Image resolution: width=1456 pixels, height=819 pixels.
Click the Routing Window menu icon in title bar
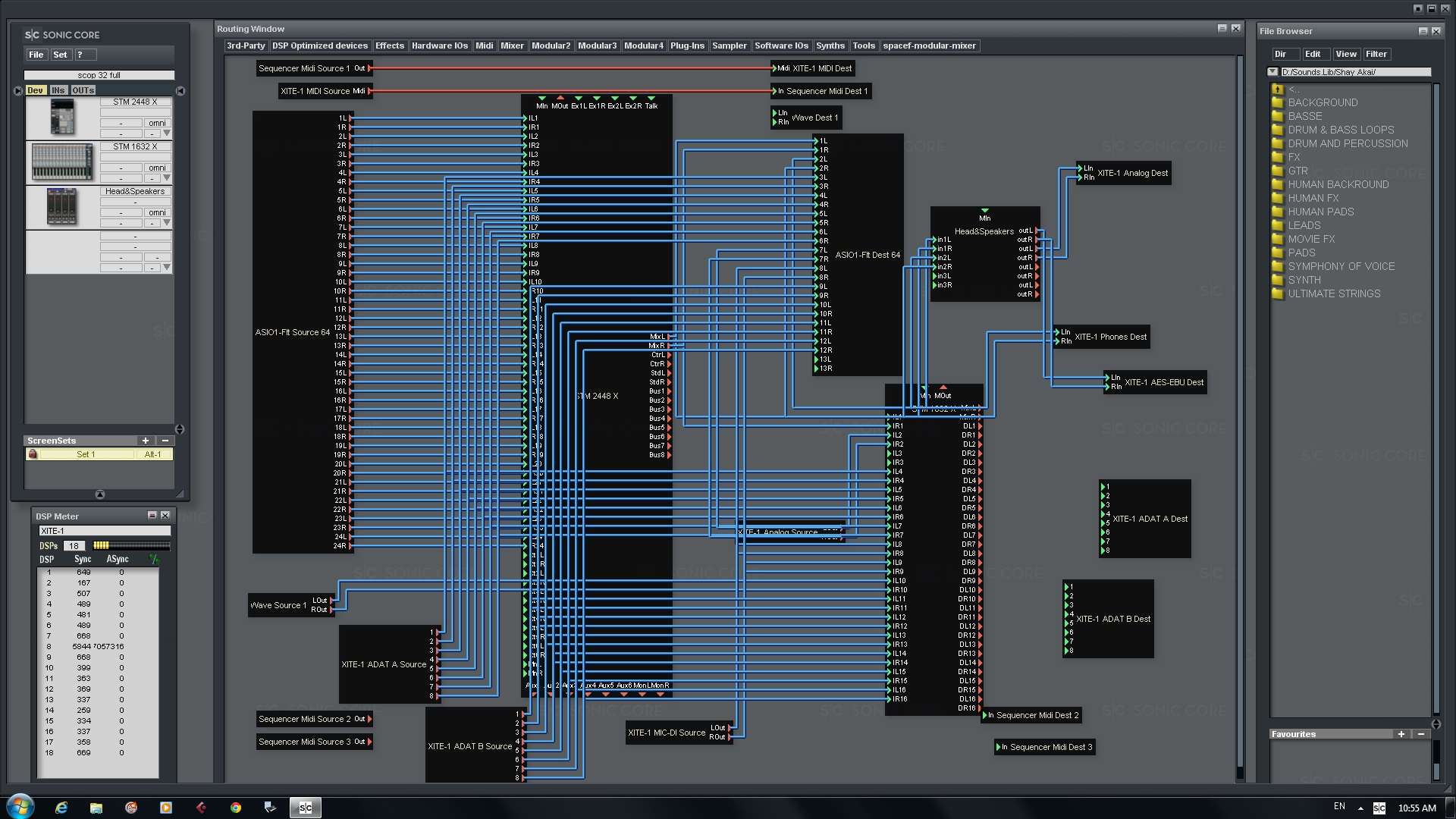coord(1222,29)
